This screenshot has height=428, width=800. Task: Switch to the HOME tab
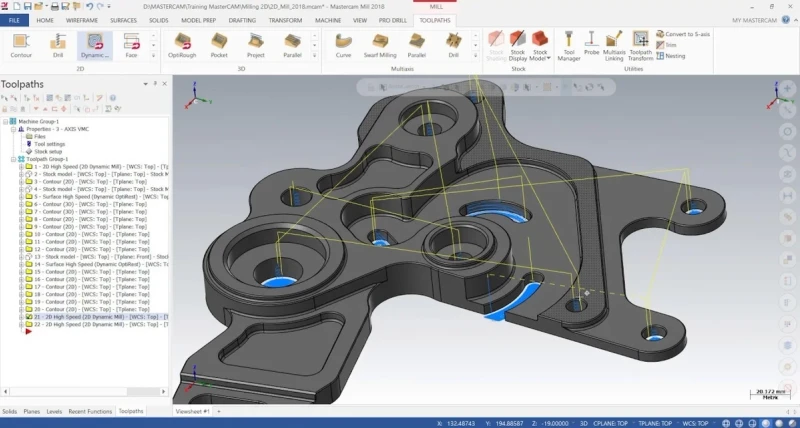(45, 20)
